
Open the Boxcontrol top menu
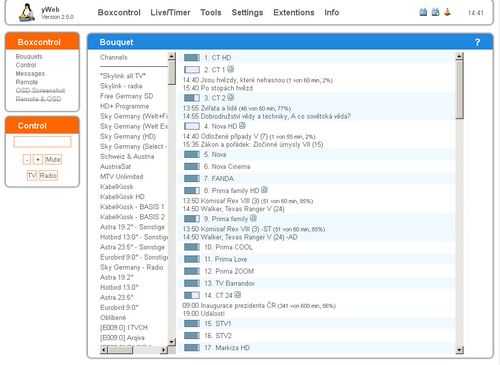pos(119,13)
